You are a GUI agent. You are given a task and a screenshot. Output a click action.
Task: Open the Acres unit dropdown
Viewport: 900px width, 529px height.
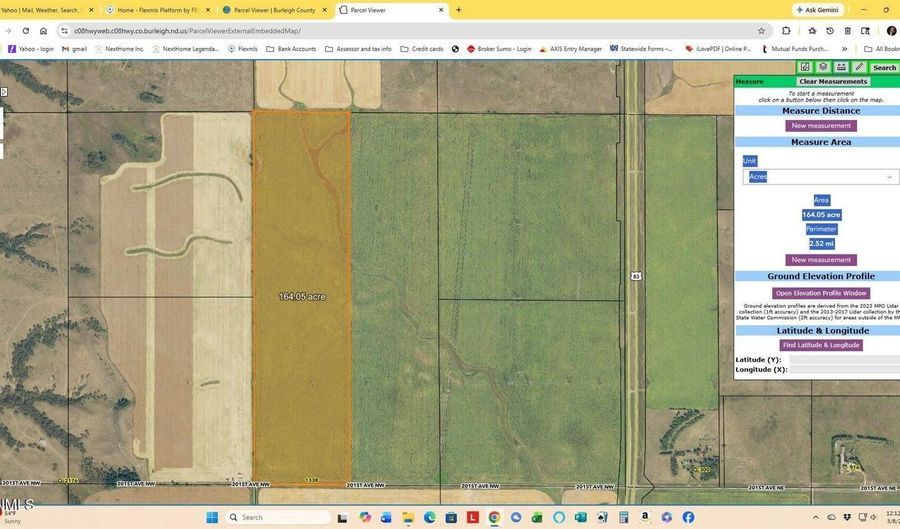(x=820, y=177)
